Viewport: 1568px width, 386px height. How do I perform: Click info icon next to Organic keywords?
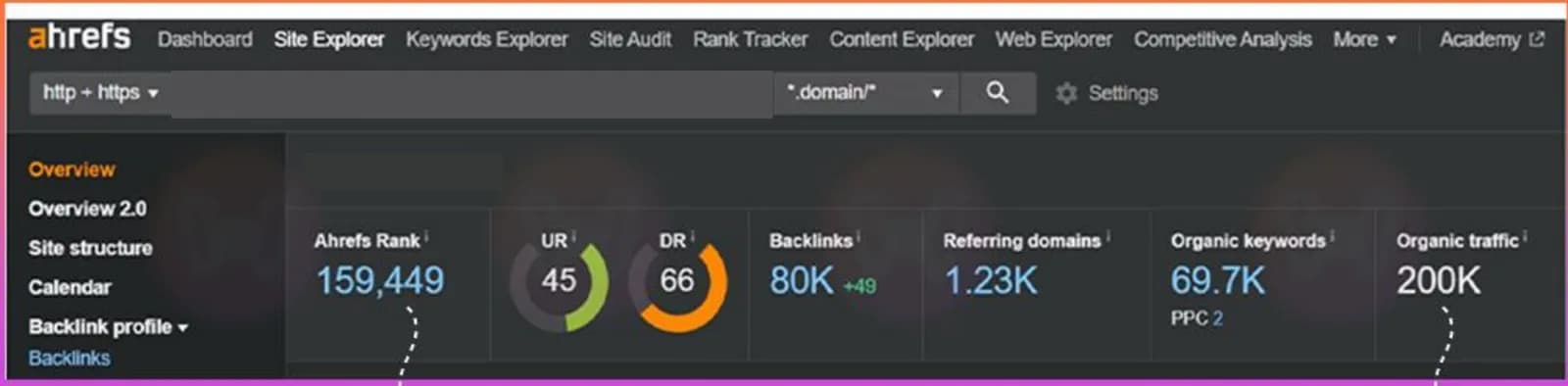pyautogui.click(x=1333, y=236)
